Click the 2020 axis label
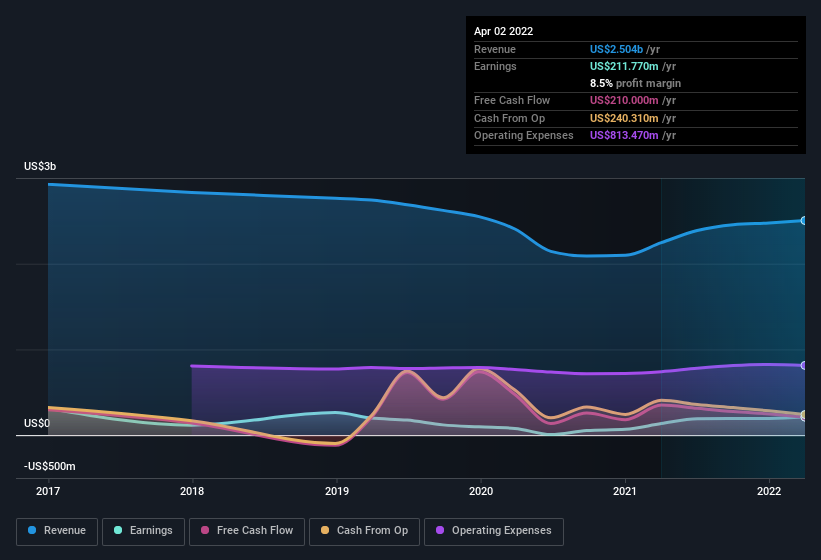This screenshot has height=560, width=821. tap(481, 491)
